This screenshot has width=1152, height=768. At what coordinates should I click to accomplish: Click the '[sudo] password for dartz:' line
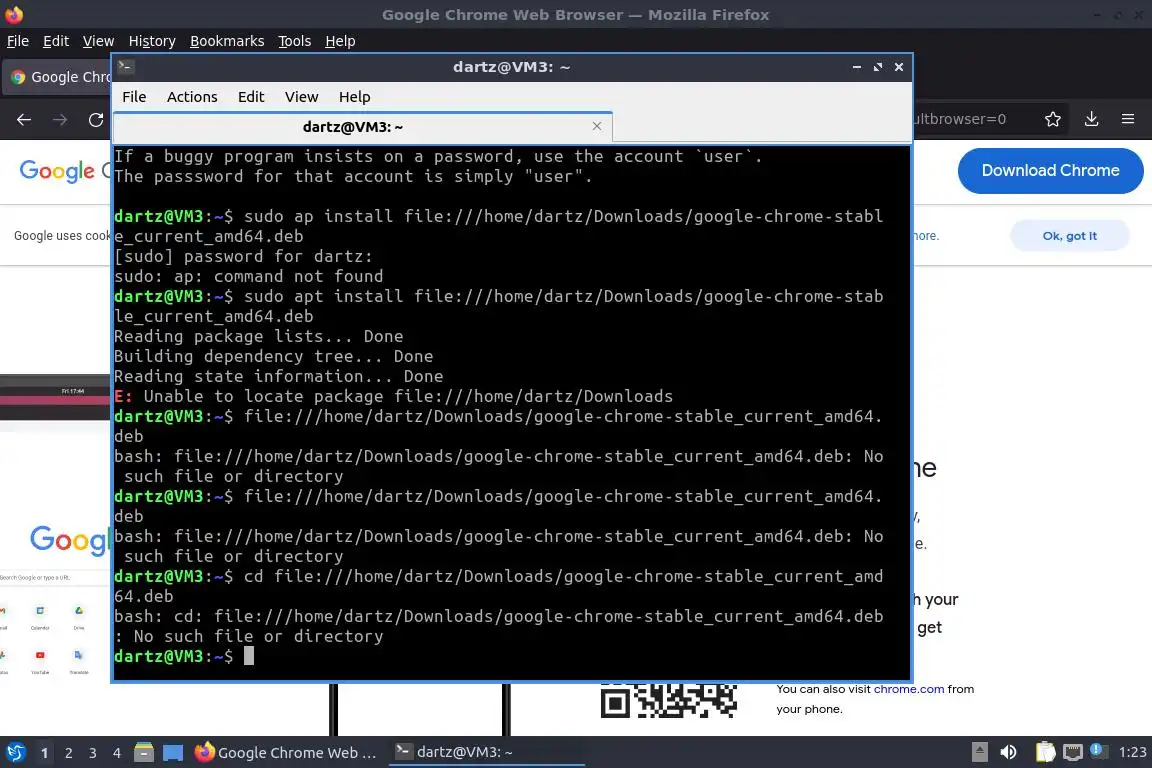pyautogui.click(x=243, y=256)
